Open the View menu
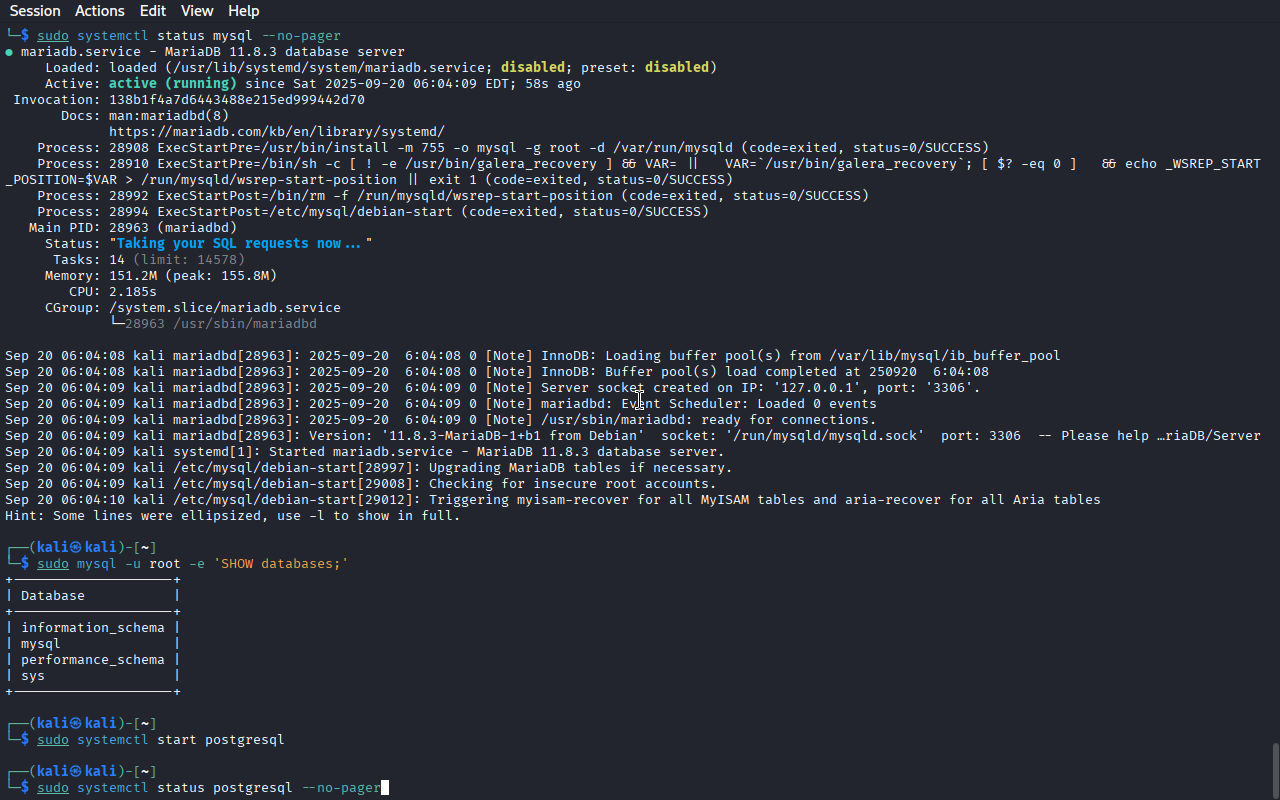Screen dimensions: 1280x800 tap(197, 11)
